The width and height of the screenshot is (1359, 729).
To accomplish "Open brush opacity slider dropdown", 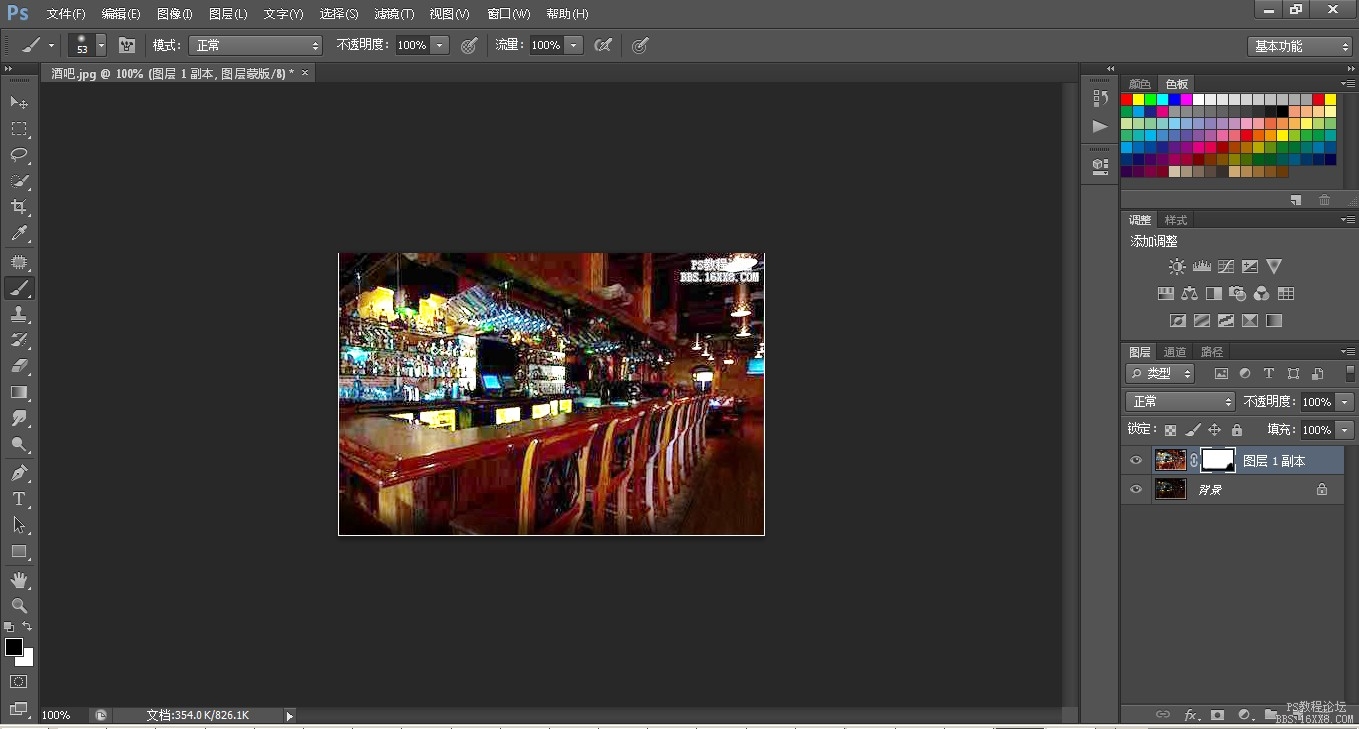I will click(x=439, y=45).
